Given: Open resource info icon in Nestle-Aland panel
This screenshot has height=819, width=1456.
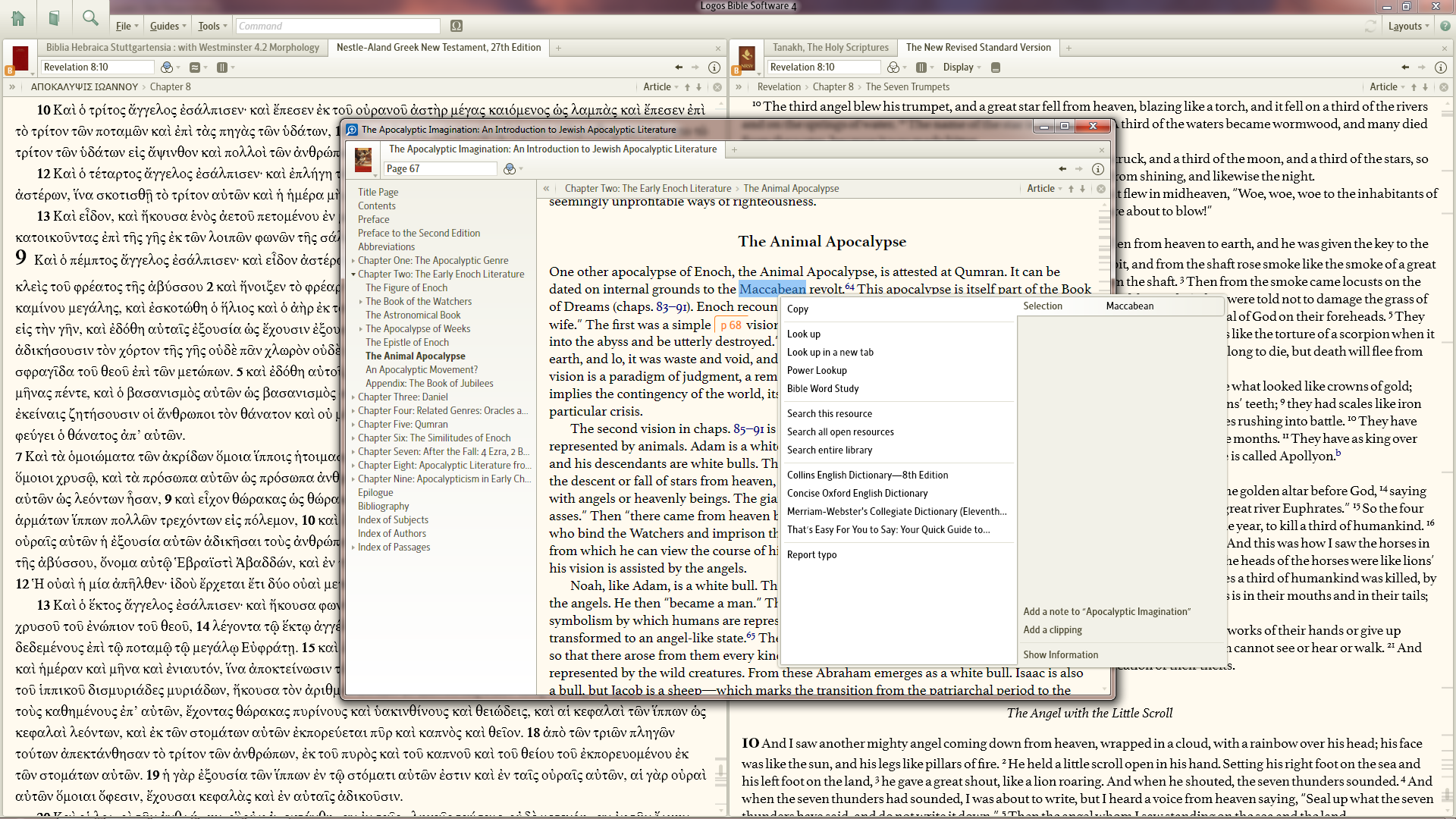Looking at the screenshot, I should coord(714,67).
